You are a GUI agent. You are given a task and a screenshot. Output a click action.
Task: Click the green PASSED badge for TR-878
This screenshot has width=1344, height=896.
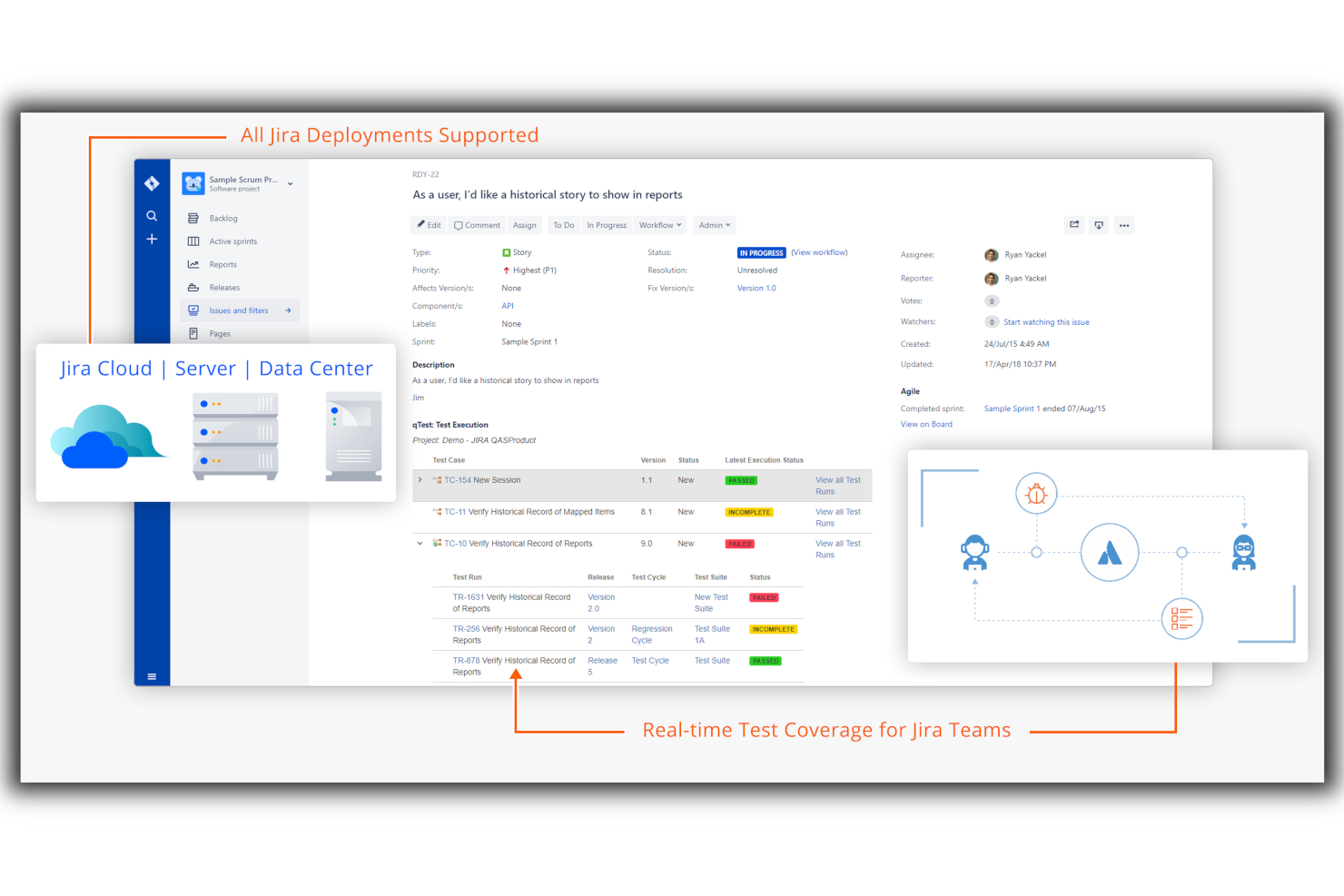point(765,661)
